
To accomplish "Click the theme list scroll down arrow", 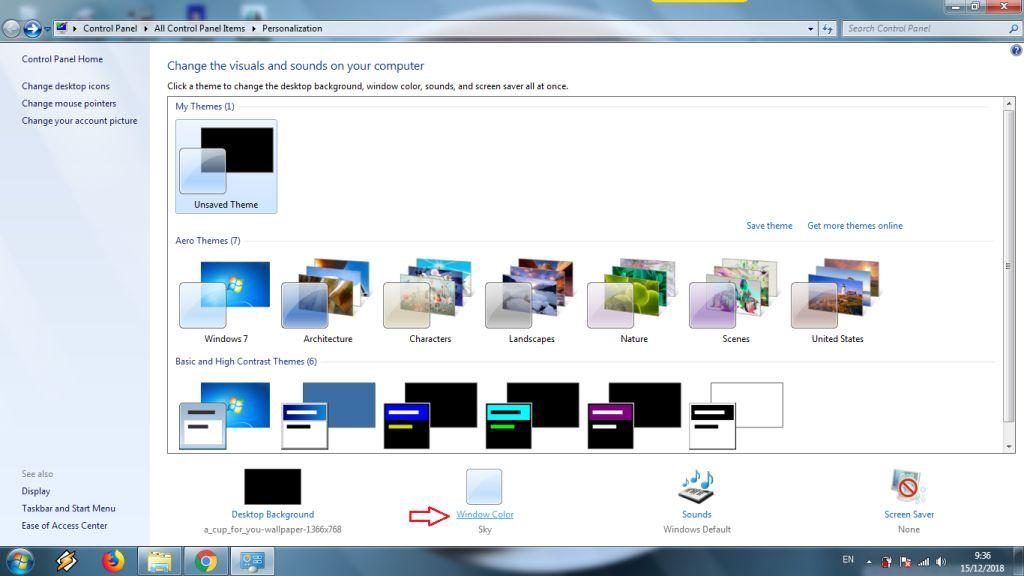I will click(1009, 447).
